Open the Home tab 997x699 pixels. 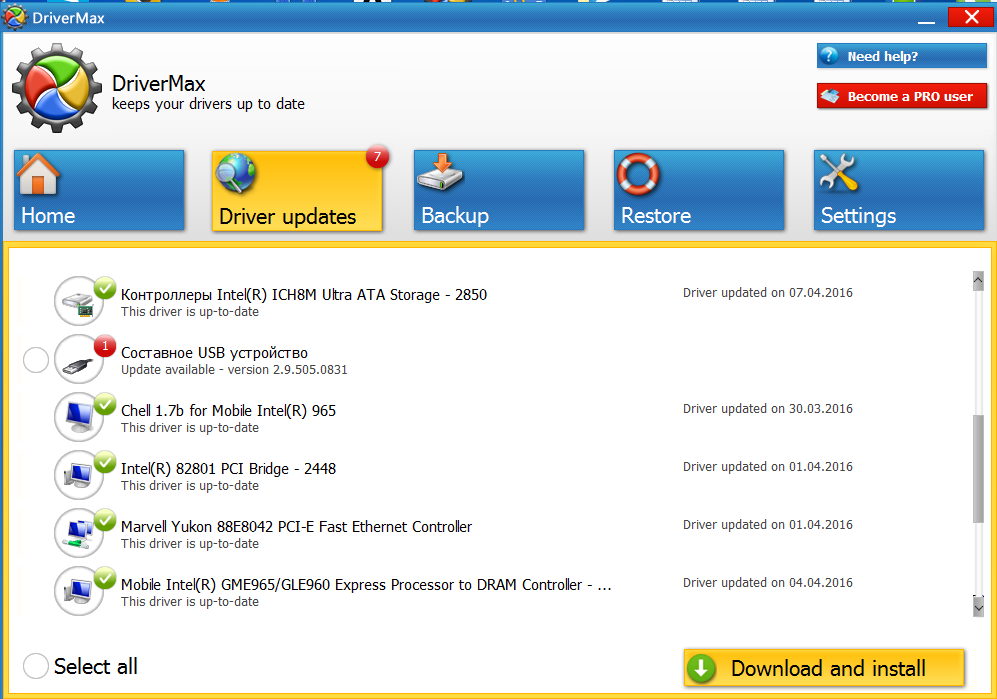(99, 190)
